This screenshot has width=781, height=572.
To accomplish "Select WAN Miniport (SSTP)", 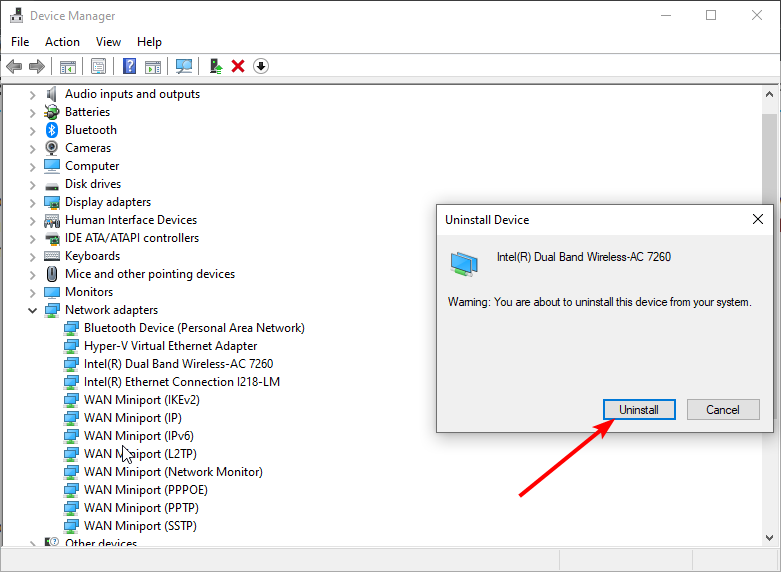I will [140, 525].
